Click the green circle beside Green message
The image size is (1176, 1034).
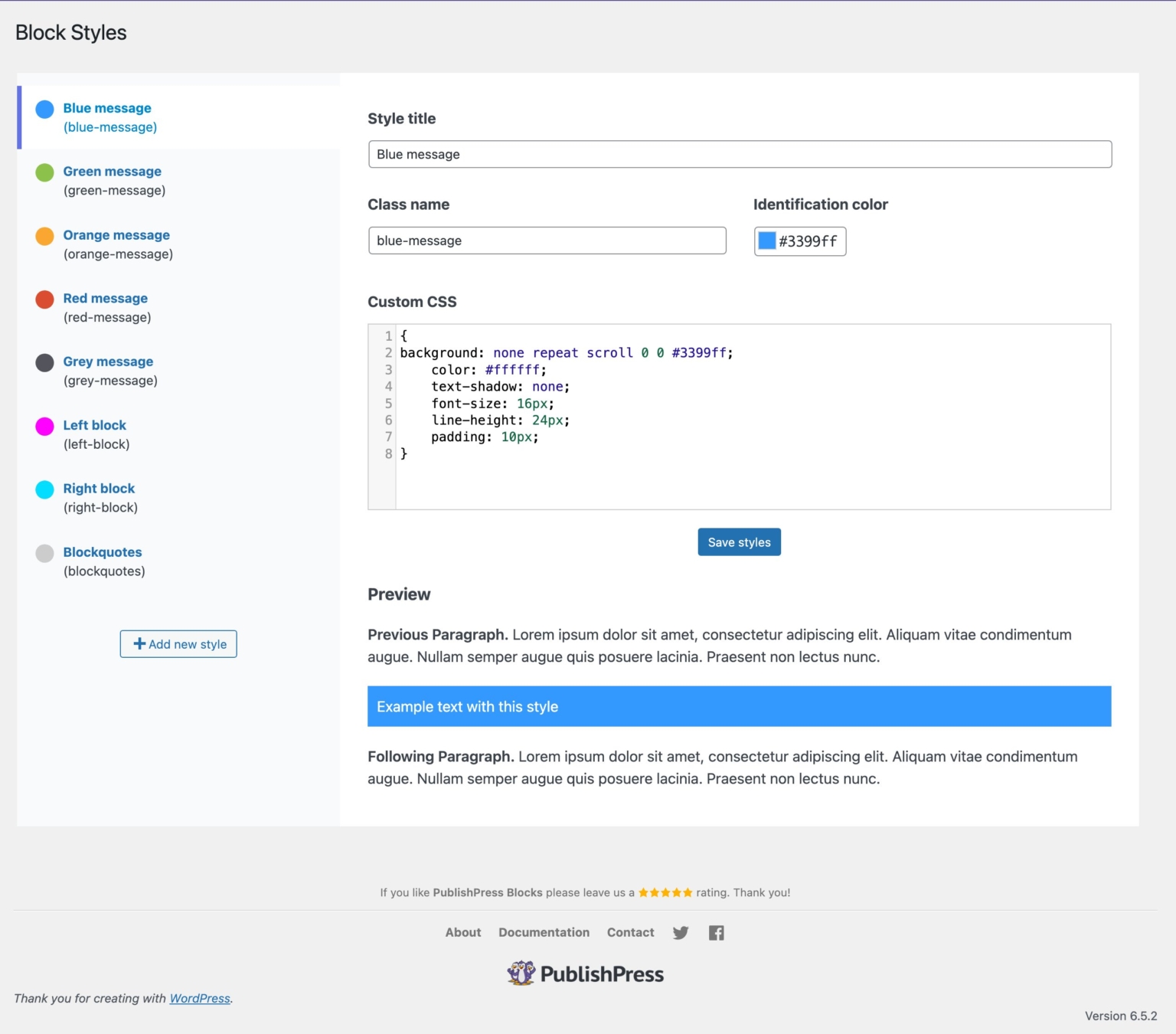pyautogui.click(x=45, y=173)
